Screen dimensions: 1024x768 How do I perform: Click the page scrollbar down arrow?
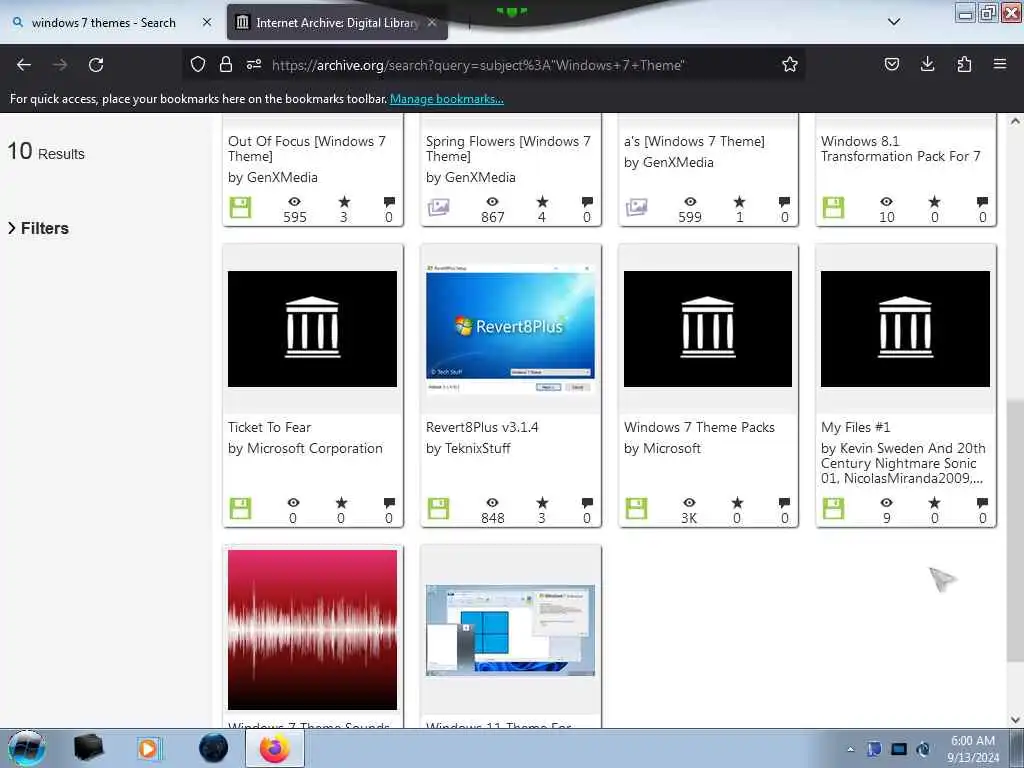click(x=1015, y=720)
